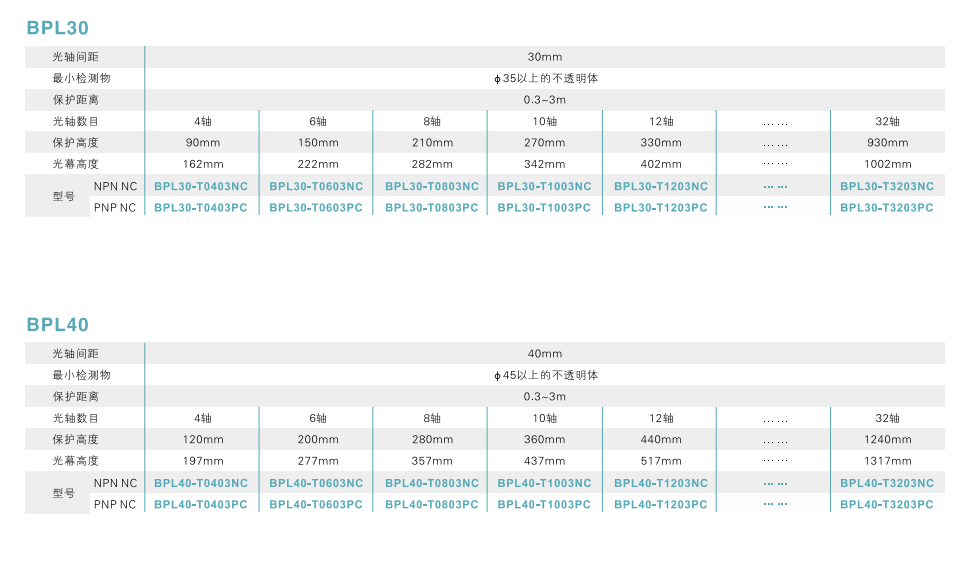Click the BPL30 section heading
Image resolution: width=969 pixels, height=562 pixels.
58,28
